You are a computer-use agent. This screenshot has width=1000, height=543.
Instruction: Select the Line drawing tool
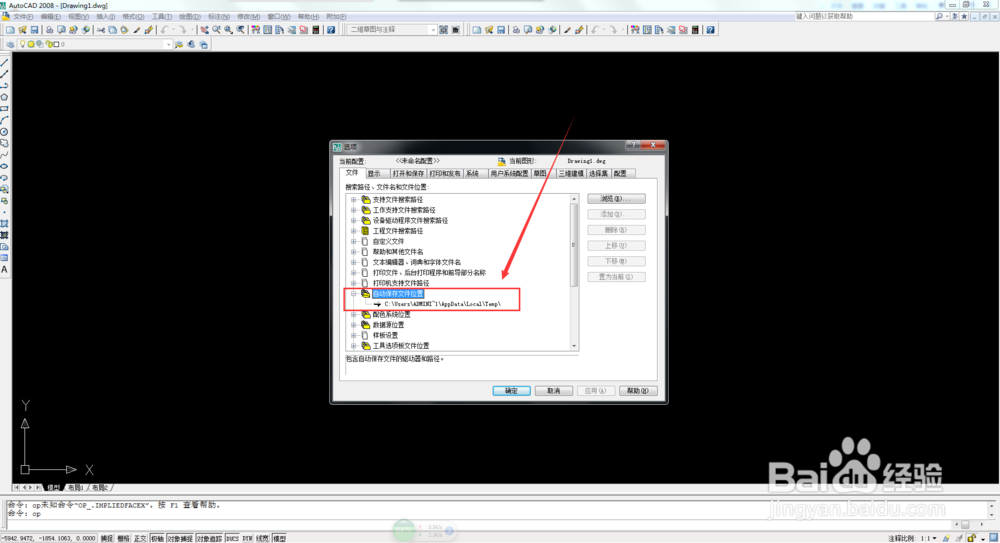coord(4,63)
